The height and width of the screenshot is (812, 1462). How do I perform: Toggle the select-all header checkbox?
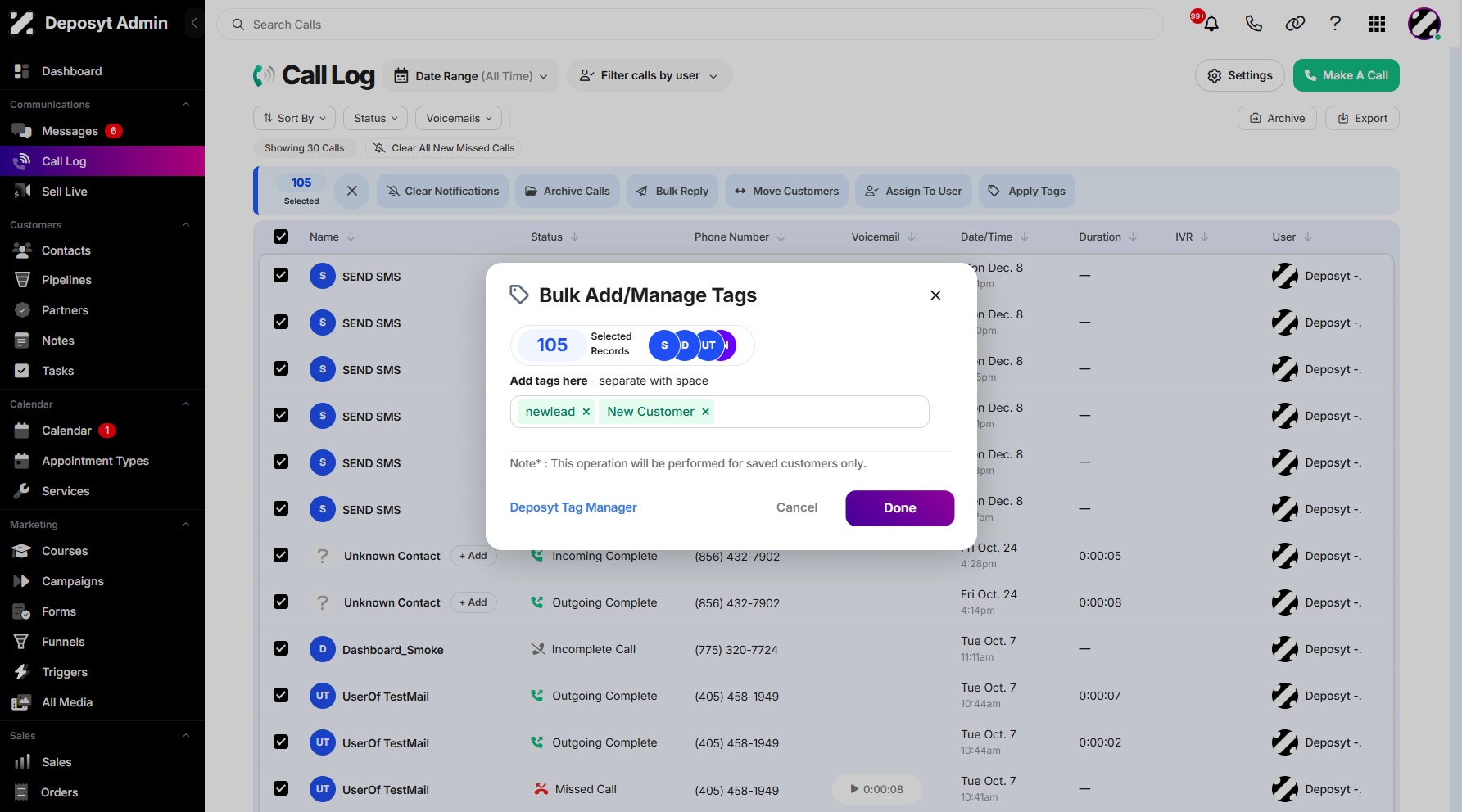[281, 237]
